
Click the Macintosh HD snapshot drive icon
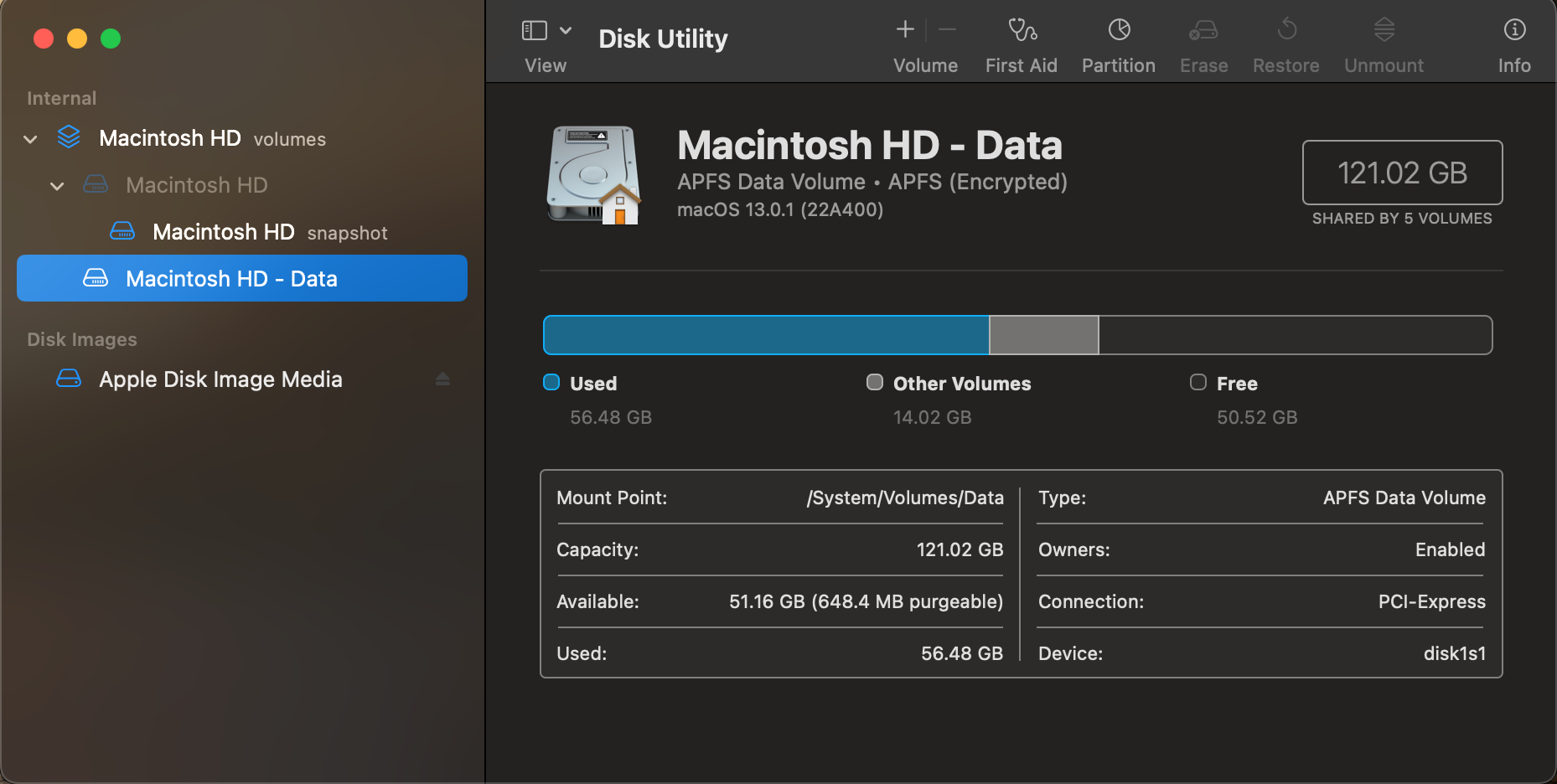click(122, 230)
